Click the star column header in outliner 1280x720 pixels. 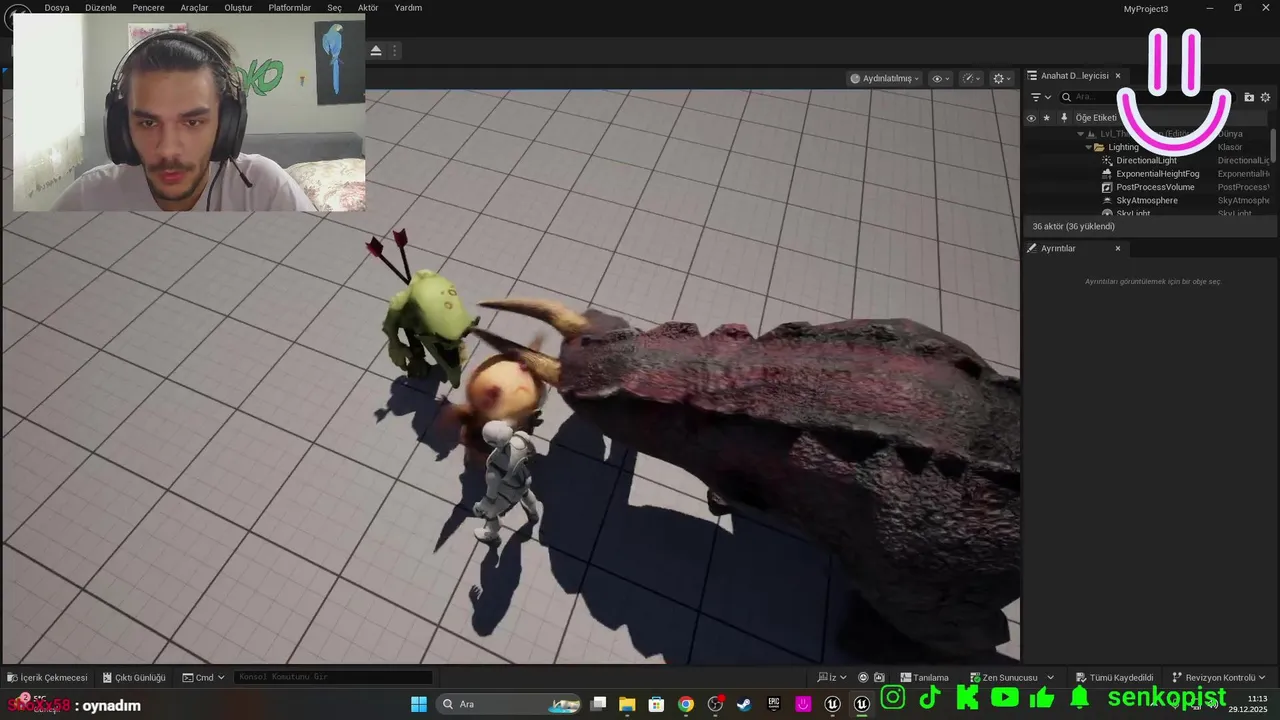click(1047, 118)
